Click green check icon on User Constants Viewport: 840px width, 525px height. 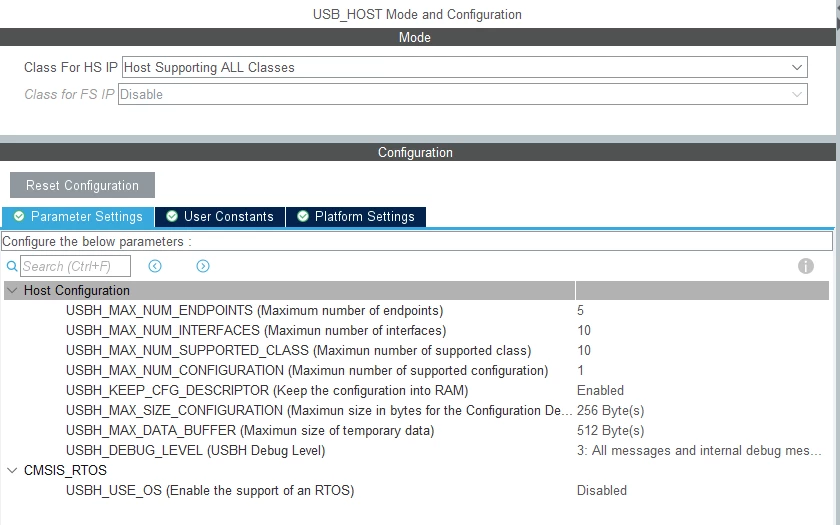(172, 216)
